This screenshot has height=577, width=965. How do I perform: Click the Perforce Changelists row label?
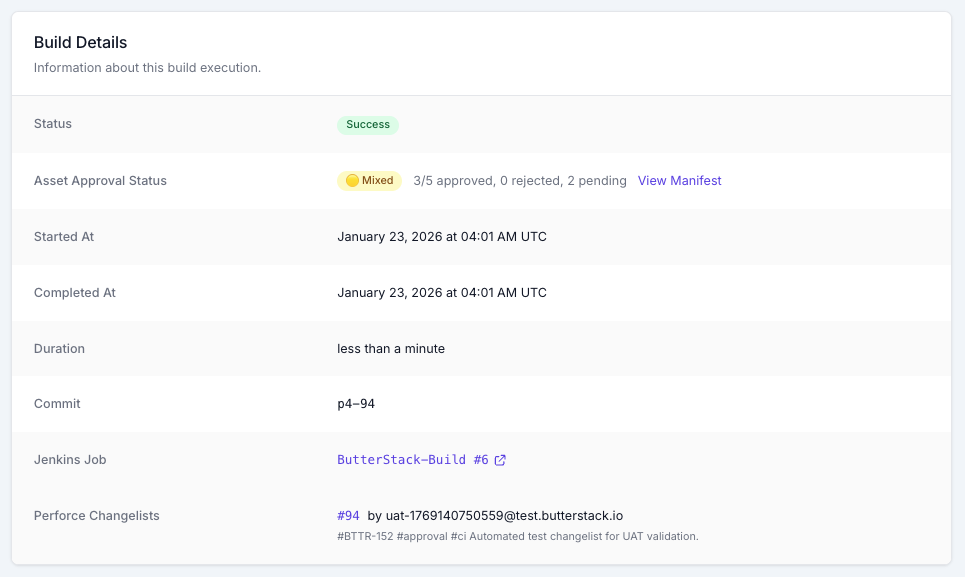(x=97, y=515)
